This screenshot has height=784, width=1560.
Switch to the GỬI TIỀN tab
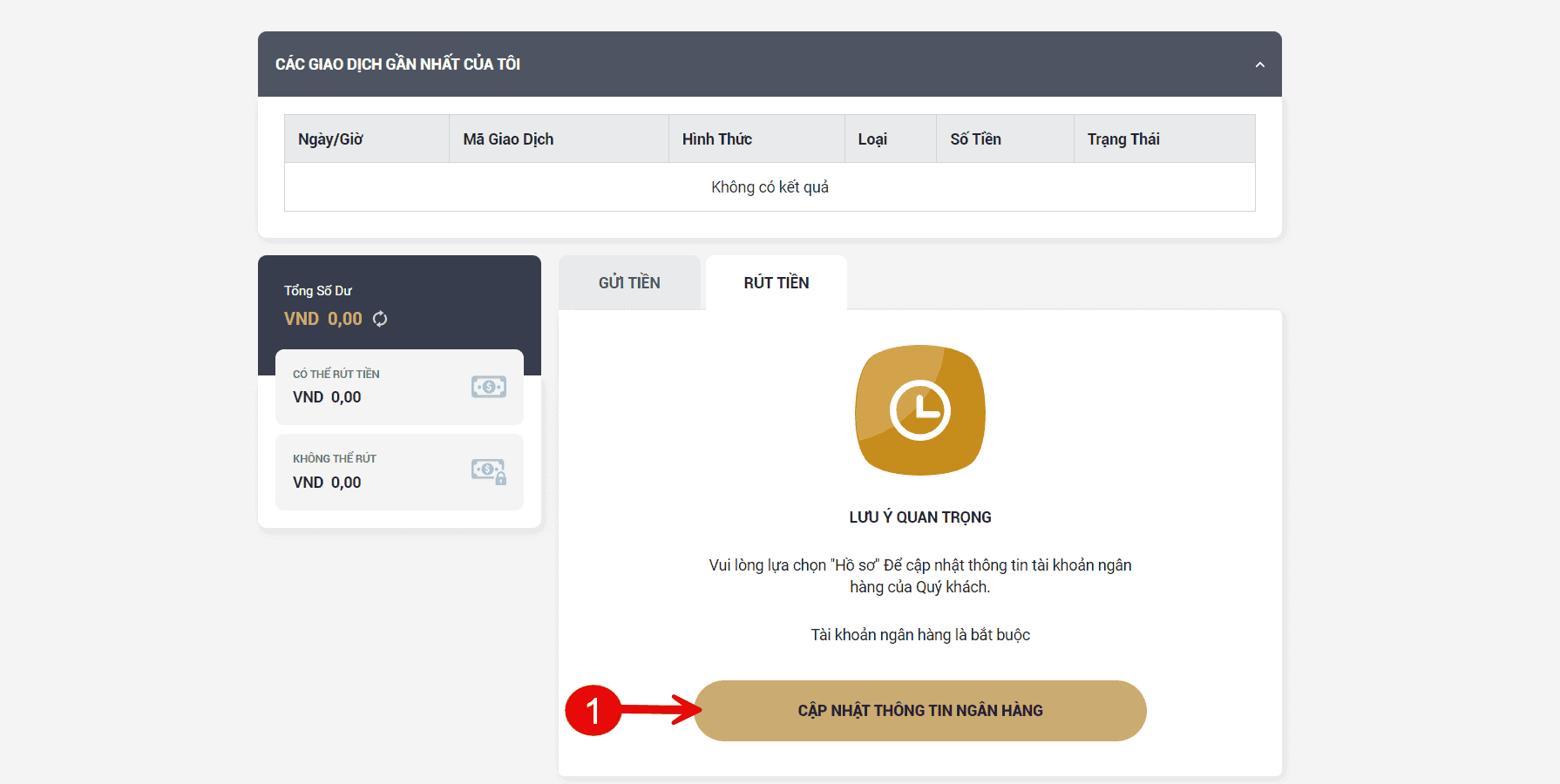(x=629, y=282)
